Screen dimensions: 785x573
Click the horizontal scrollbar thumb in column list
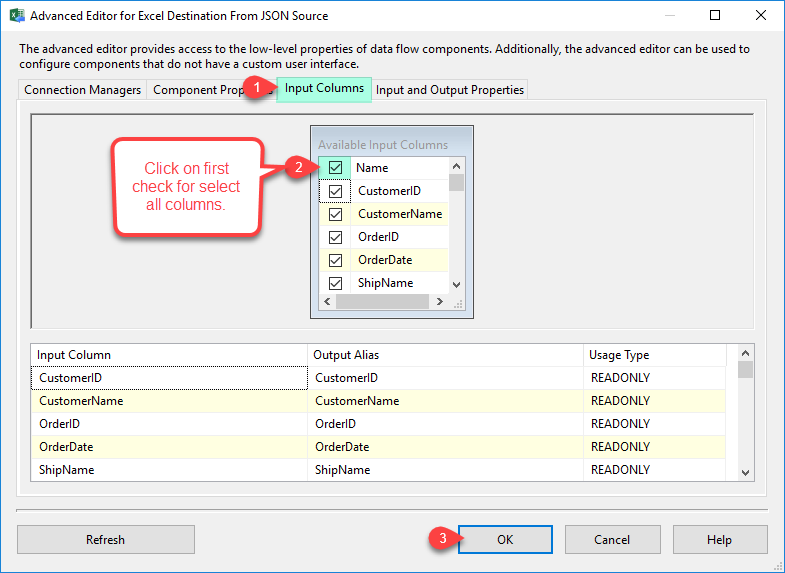(x=382, y=301)
